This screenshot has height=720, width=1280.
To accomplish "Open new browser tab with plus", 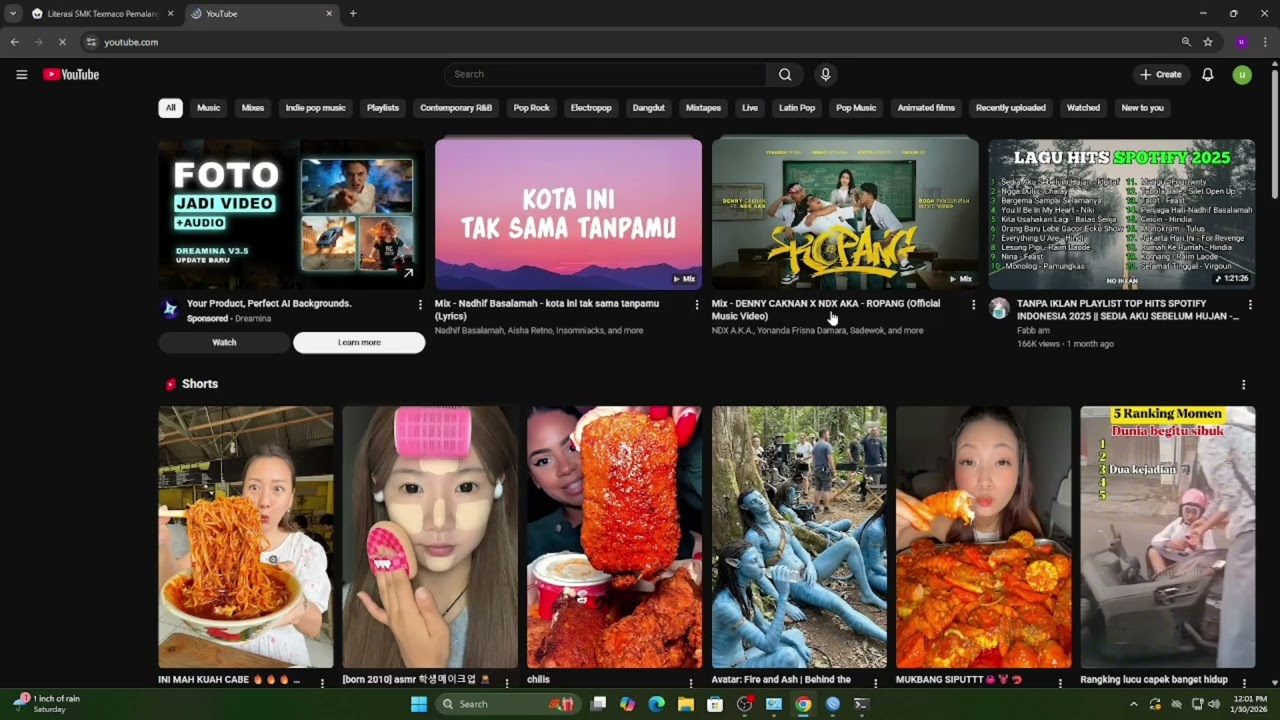I will [353, 14].
